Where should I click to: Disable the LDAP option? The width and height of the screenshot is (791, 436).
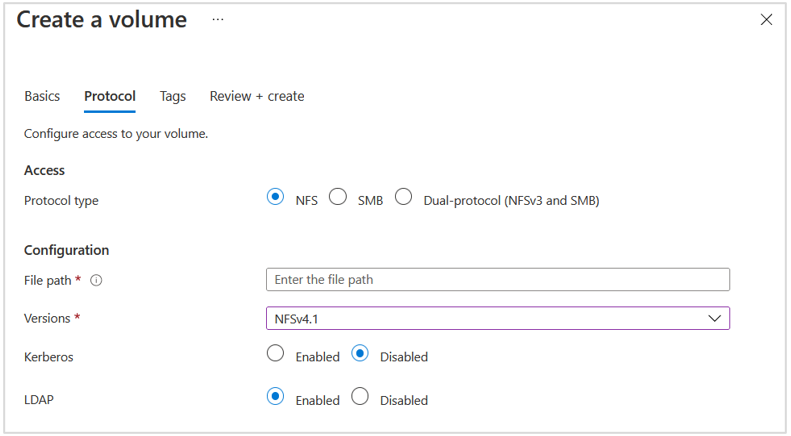[x=360, y=397]
